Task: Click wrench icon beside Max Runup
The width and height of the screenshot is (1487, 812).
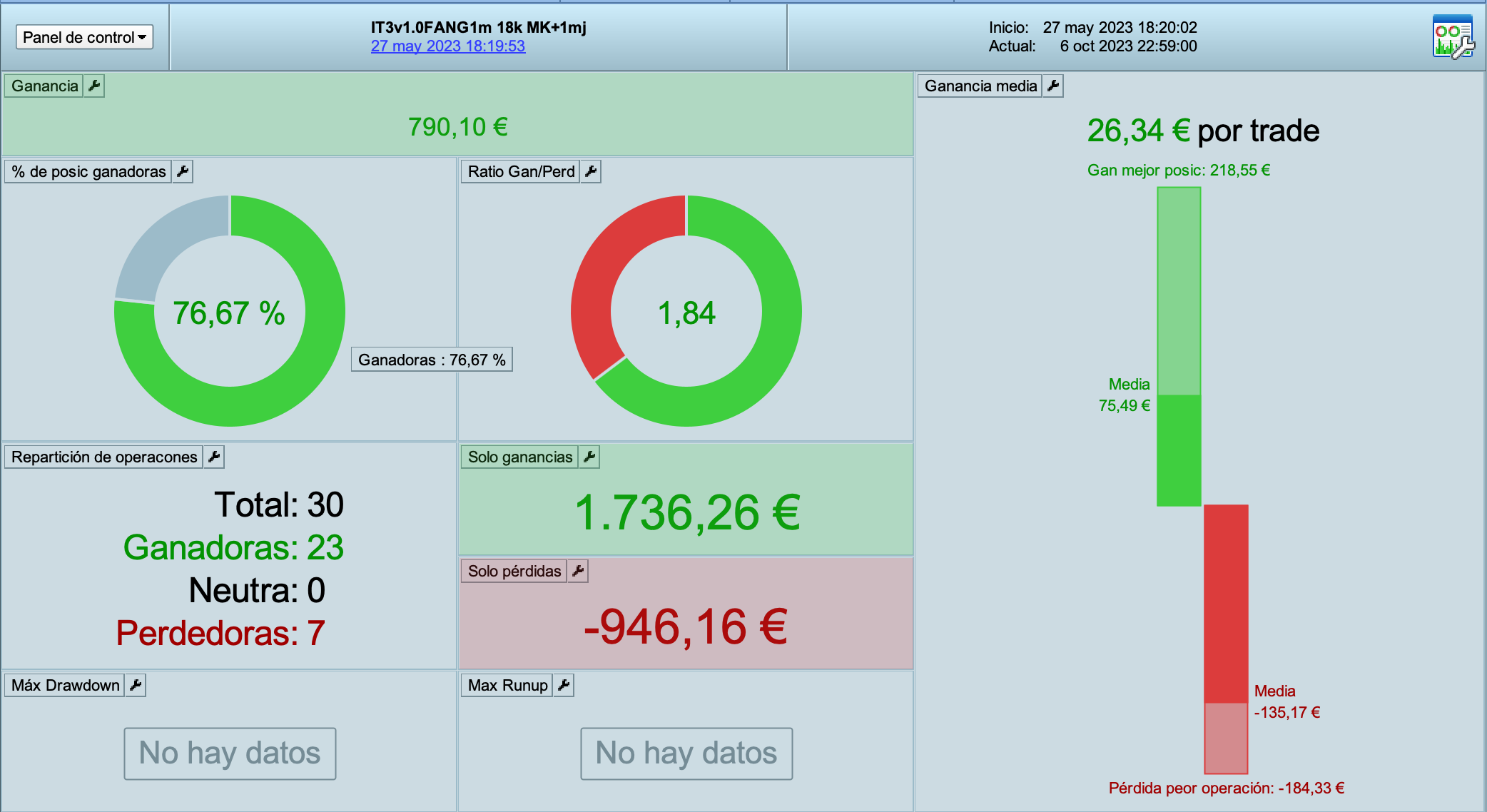Action: pos(564,686)
